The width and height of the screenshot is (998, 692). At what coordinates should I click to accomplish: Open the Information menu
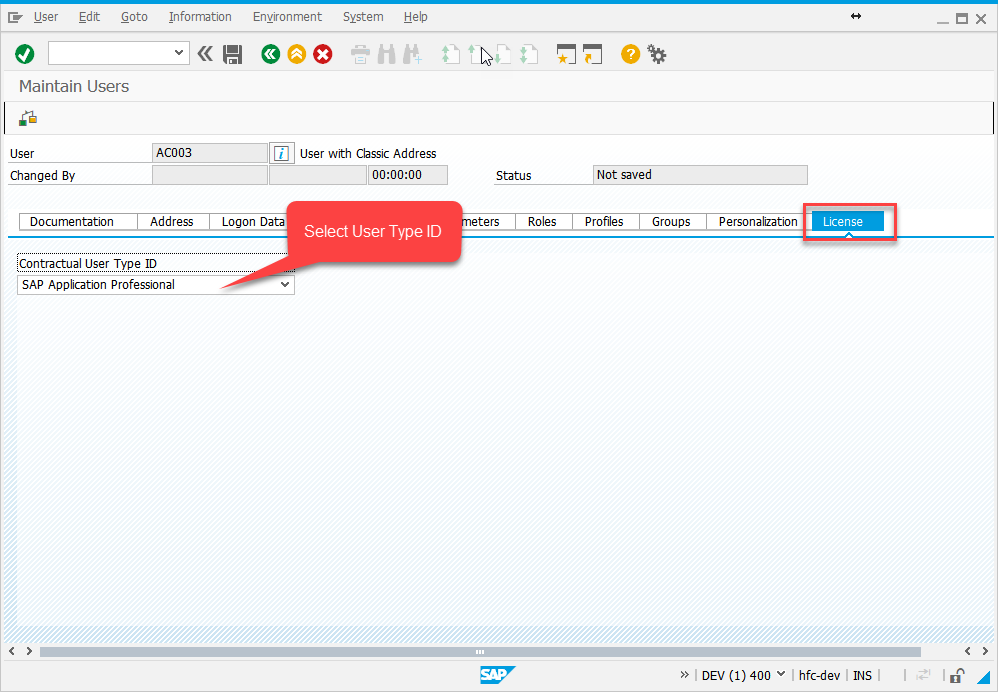point(200,17)
